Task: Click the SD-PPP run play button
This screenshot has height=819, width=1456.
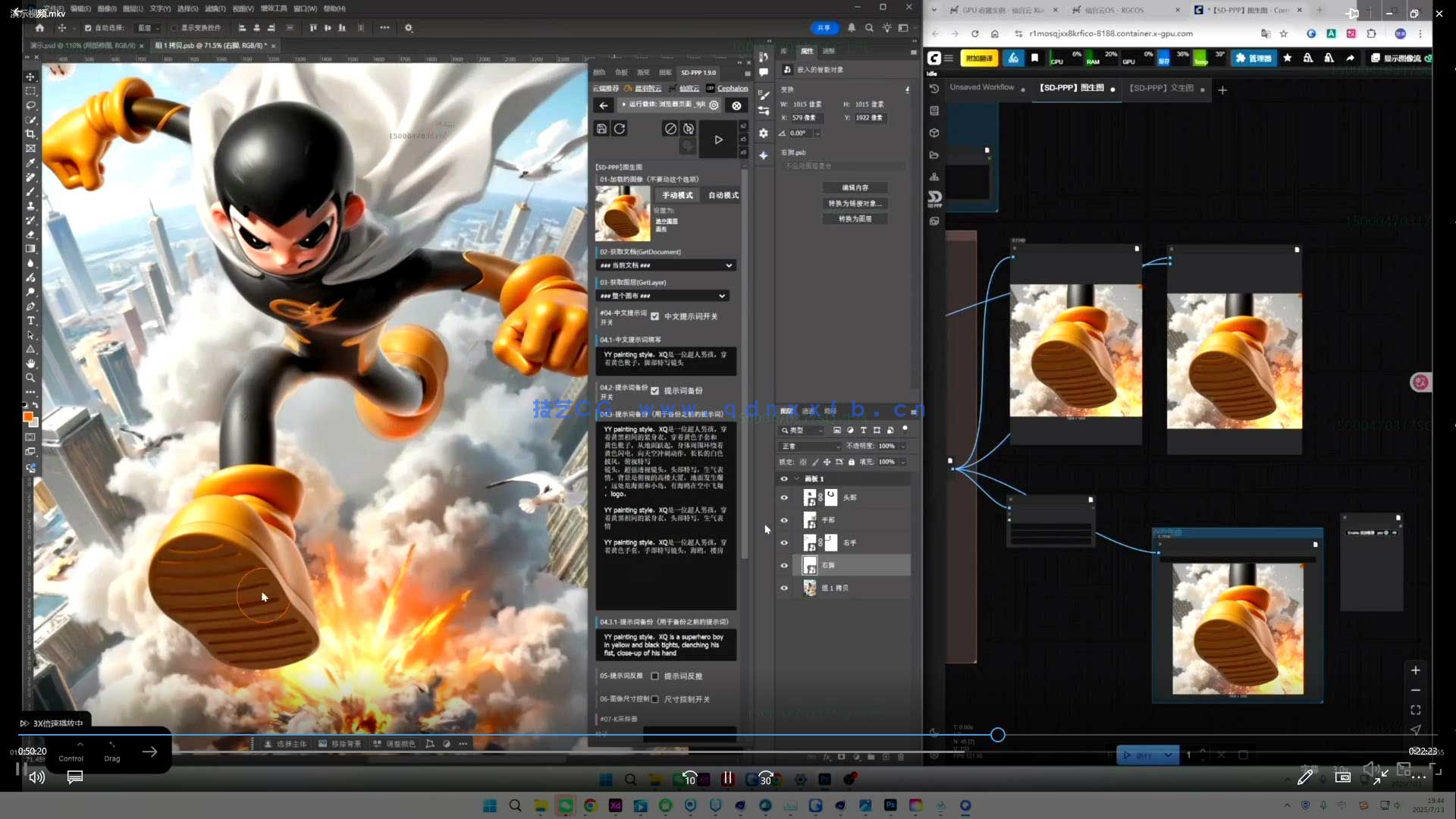Action: click(x=718, y=140)
